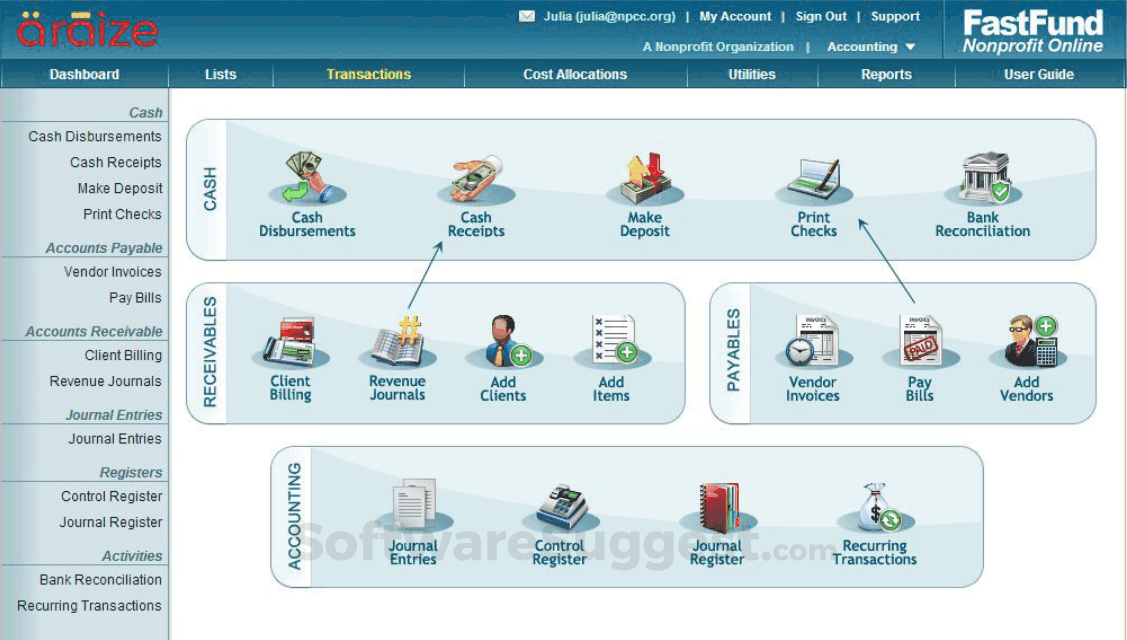Open the Cost Allocations menu
The image size is (1127, 640).
coord(575,74)
